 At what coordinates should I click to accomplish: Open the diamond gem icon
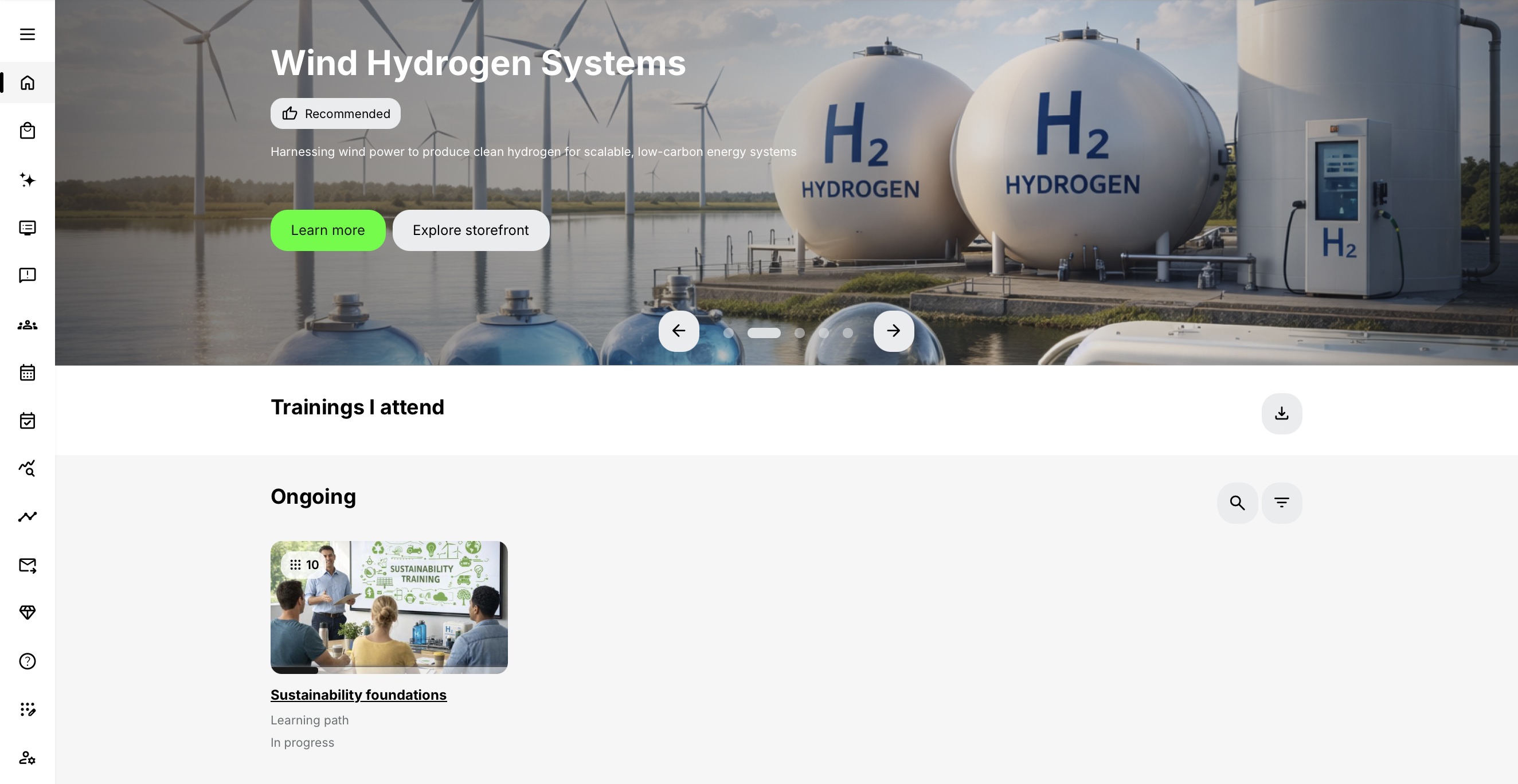click(27, 613)
